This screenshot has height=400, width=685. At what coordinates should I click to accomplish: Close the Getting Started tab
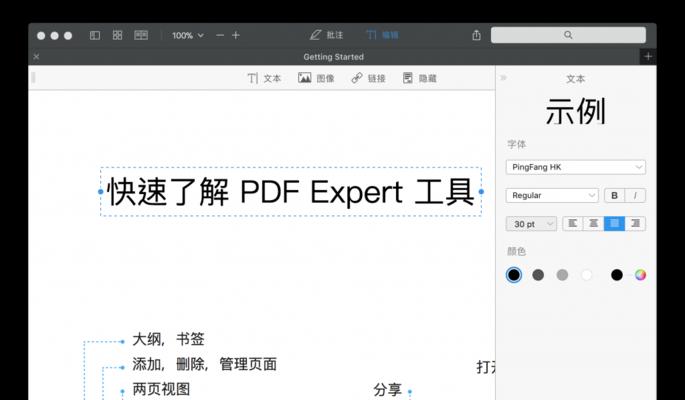[x=36, y=56]
